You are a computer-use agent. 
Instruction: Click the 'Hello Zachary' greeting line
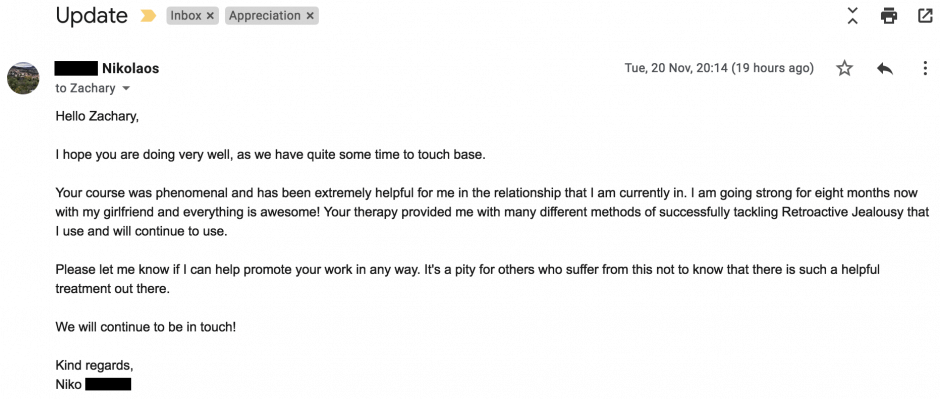coord(97,117)
